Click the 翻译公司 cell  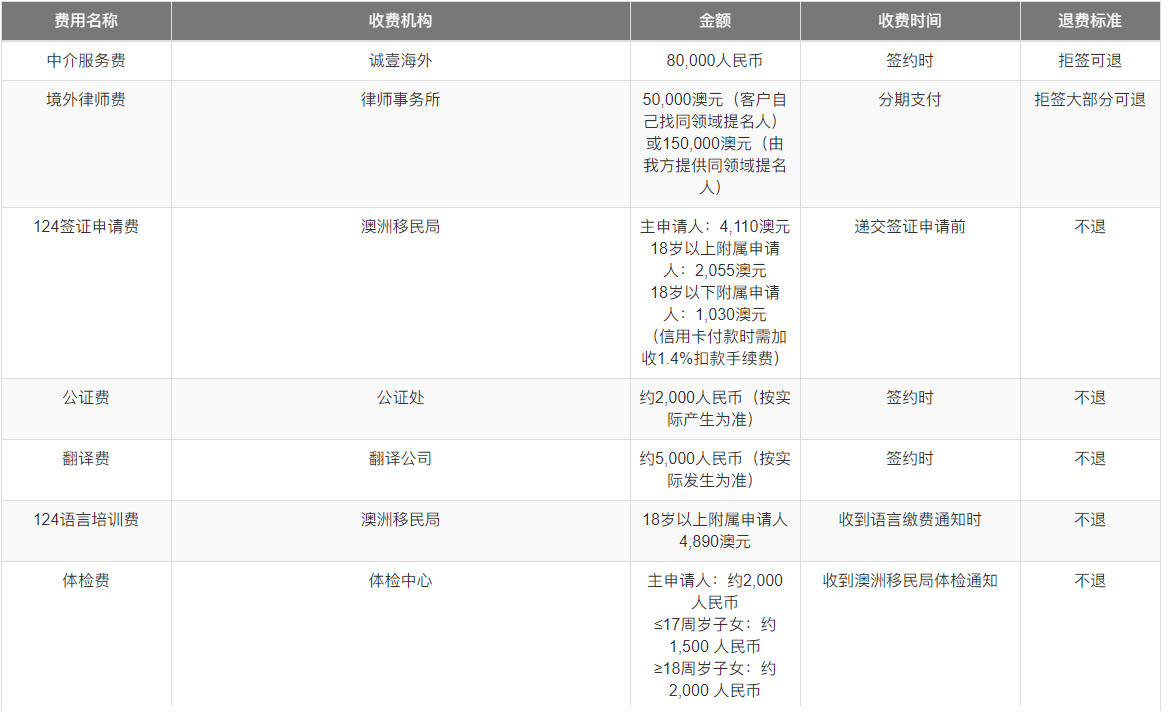click(401, 470)
